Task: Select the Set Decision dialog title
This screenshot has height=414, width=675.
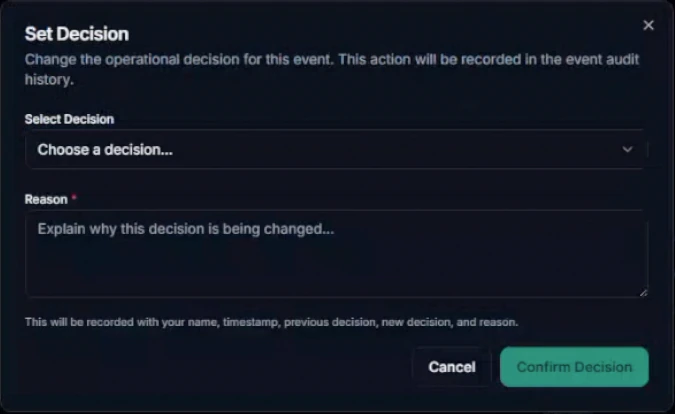Action: click(x=77, y=34)
